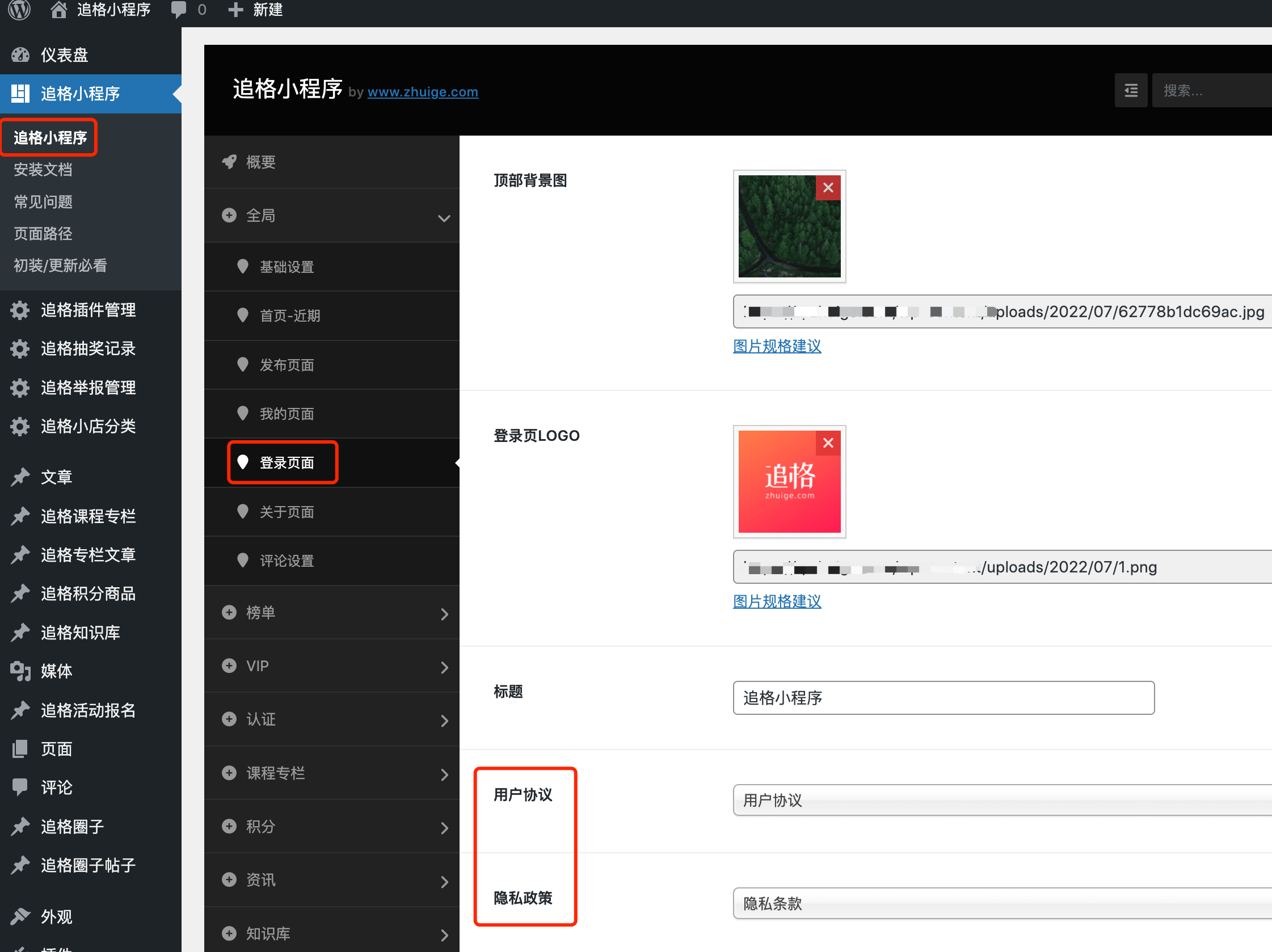Click the WordPress logo icon
The height and width of the screenshot is (952, 1272).
click(19, 10)
